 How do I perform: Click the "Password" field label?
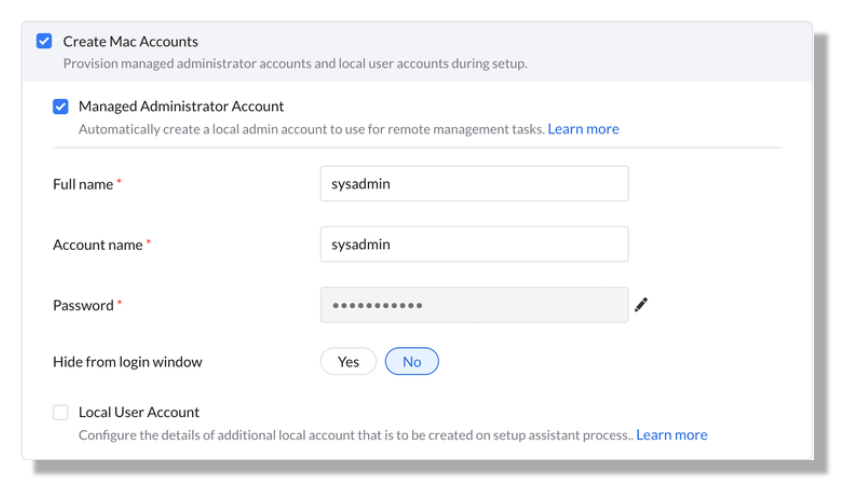(83, 305)
